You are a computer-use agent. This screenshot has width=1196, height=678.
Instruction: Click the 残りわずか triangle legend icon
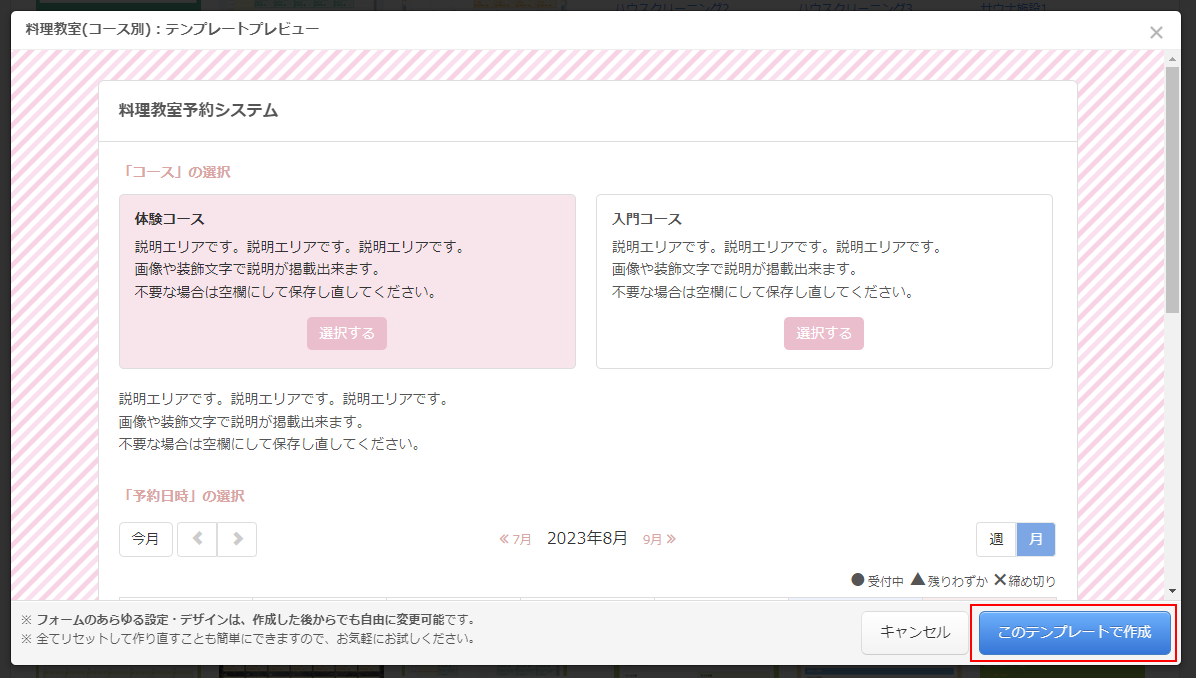(917, 580)
